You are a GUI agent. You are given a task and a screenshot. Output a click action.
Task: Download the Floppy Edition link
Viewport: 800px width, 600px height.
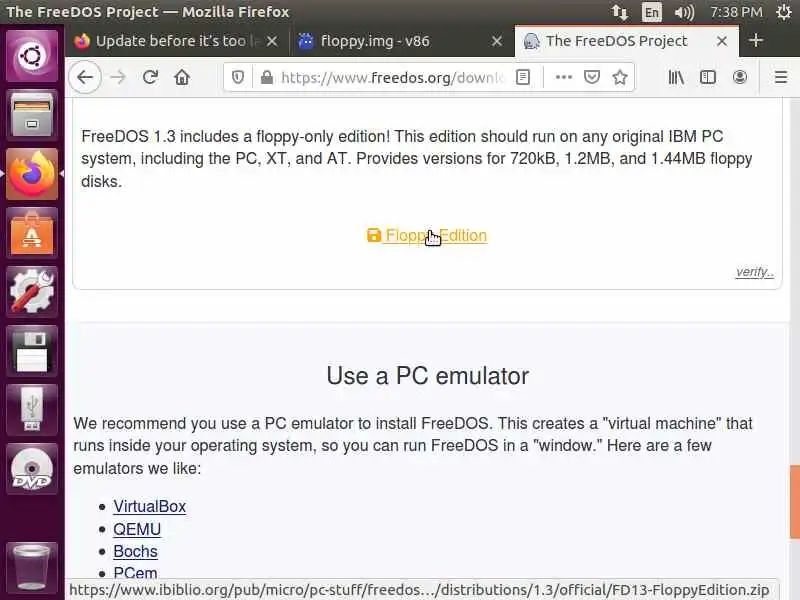[427, 235]
